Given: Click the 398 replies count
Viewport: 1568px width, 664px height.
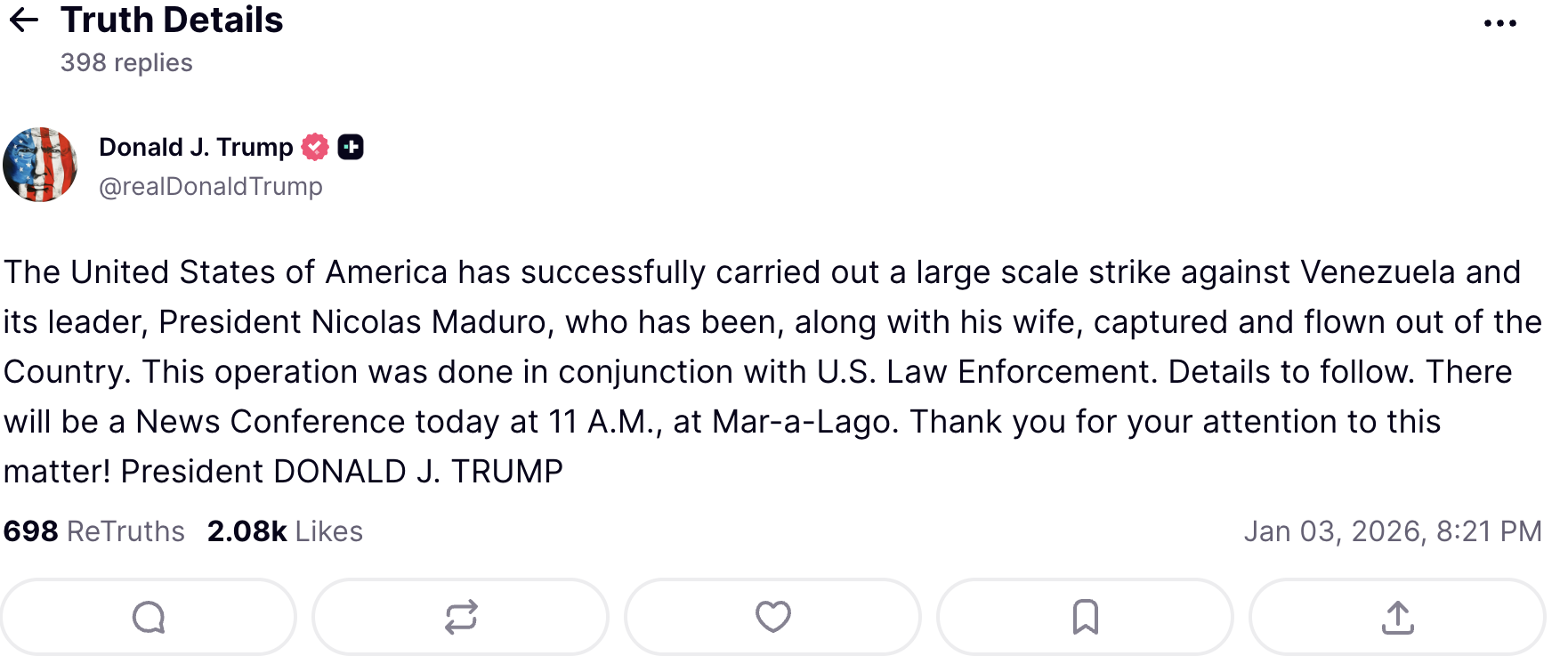Looking at the screenshot, I should 126,63.
